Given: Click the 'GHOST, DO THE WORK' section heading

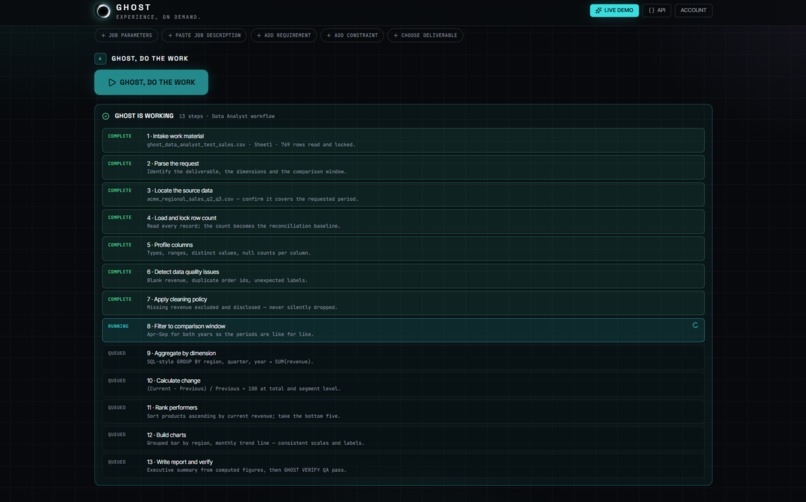Looking at the screenshot, I should pyautogui.click(x=150, y=59).
